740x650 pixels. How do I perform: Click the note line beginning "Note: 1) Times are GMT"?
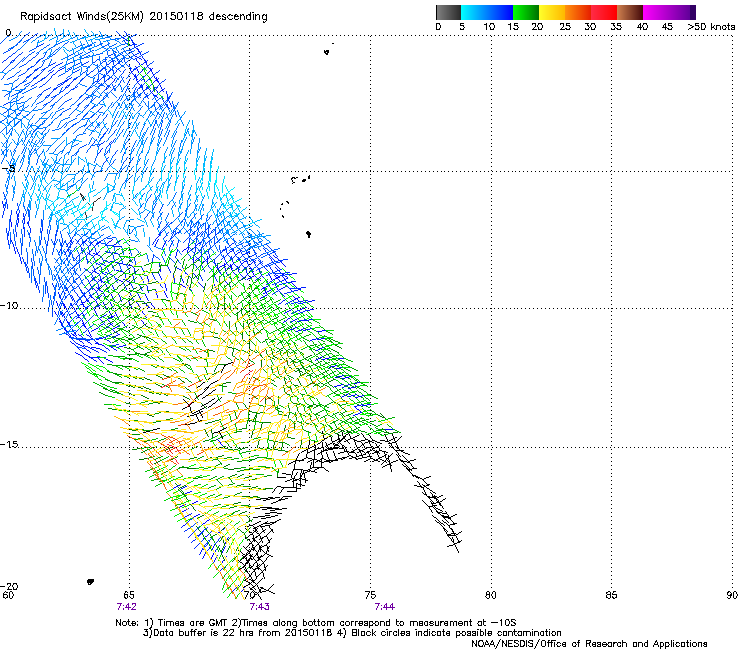(x=316, y=623)
